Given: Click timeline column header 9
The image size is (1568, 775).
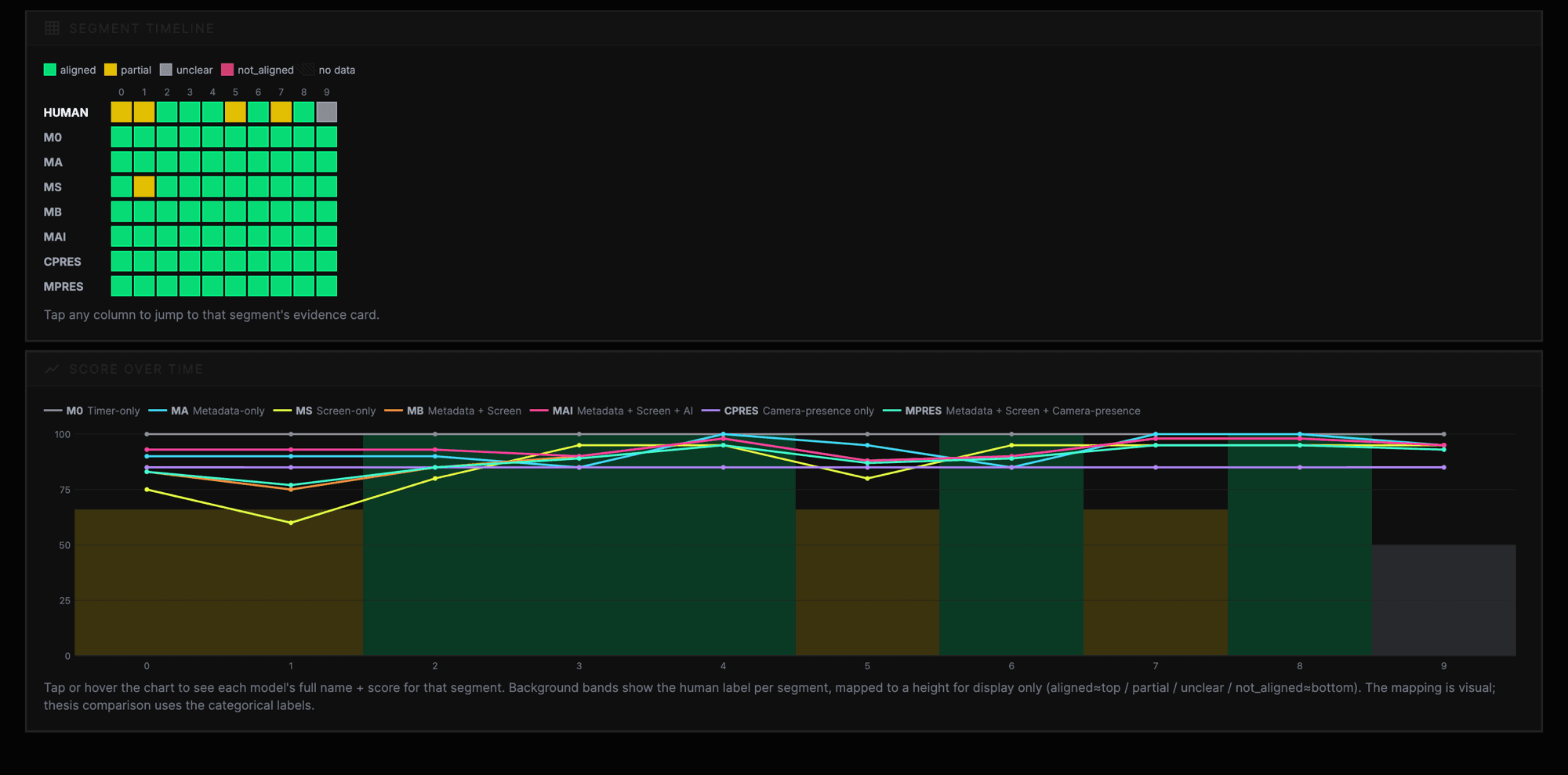Looking at the screenshot, I should pos(327,92).
